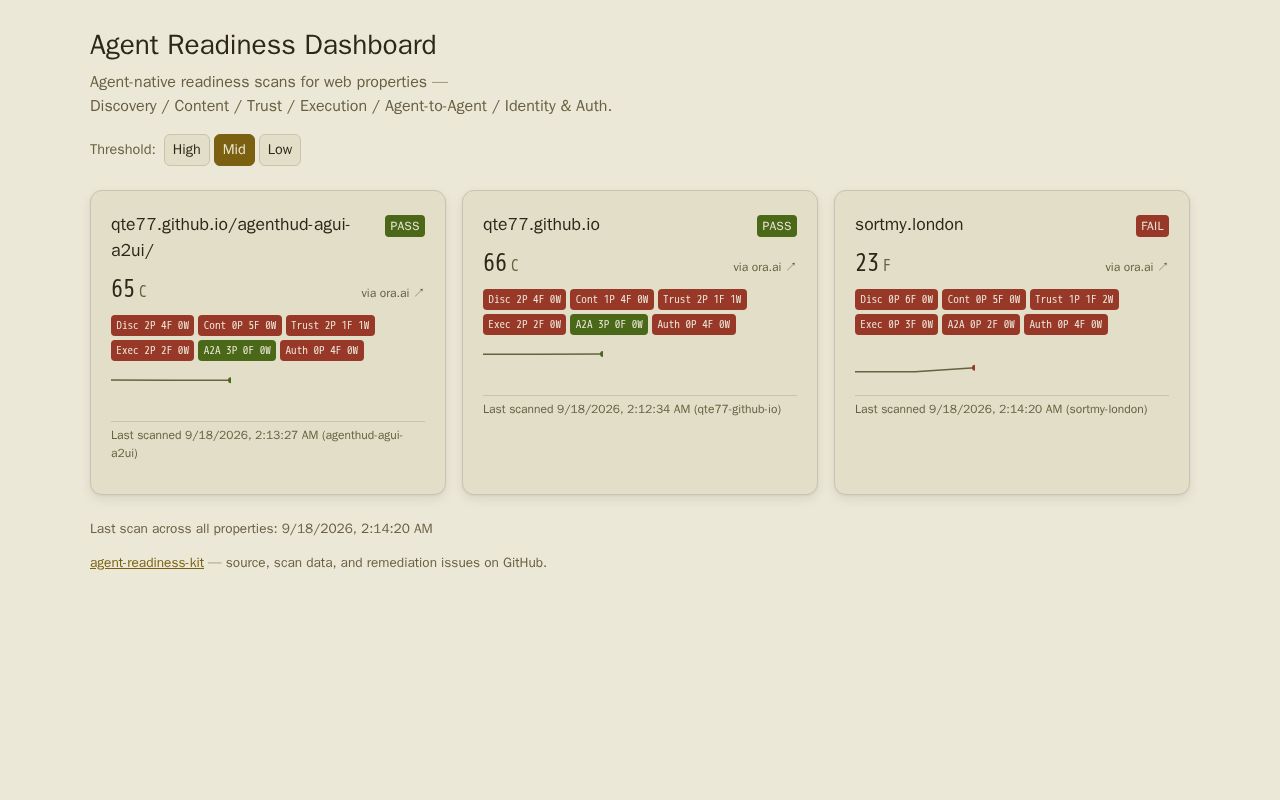Click the score 23 F
1280x800 pixels.
873,264
